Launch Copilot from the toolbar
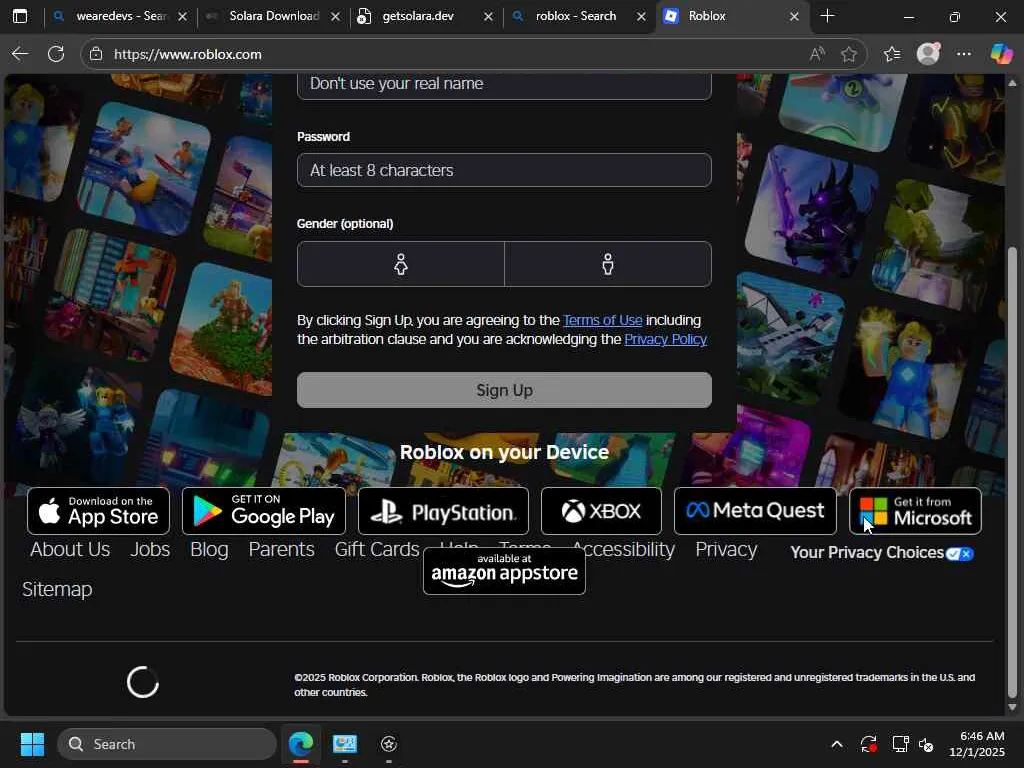The image size is (1024, 768). point(1001,54)
